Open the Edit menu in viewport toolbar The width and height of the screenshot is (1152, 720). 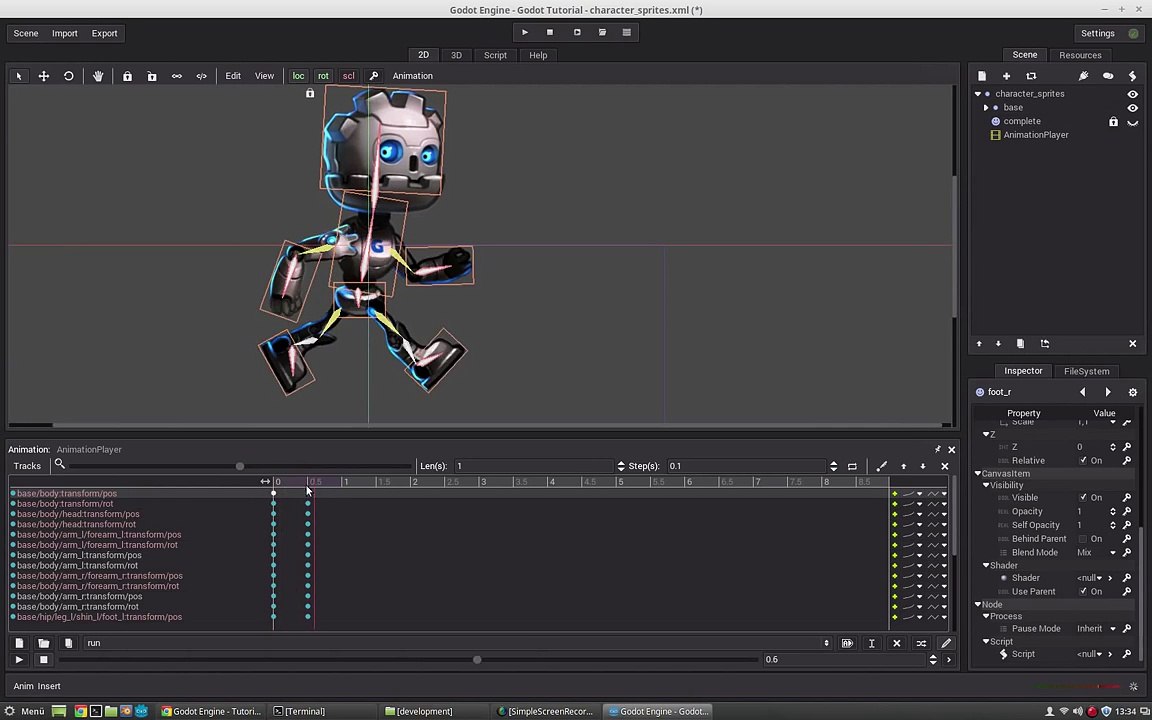point(233,76)
